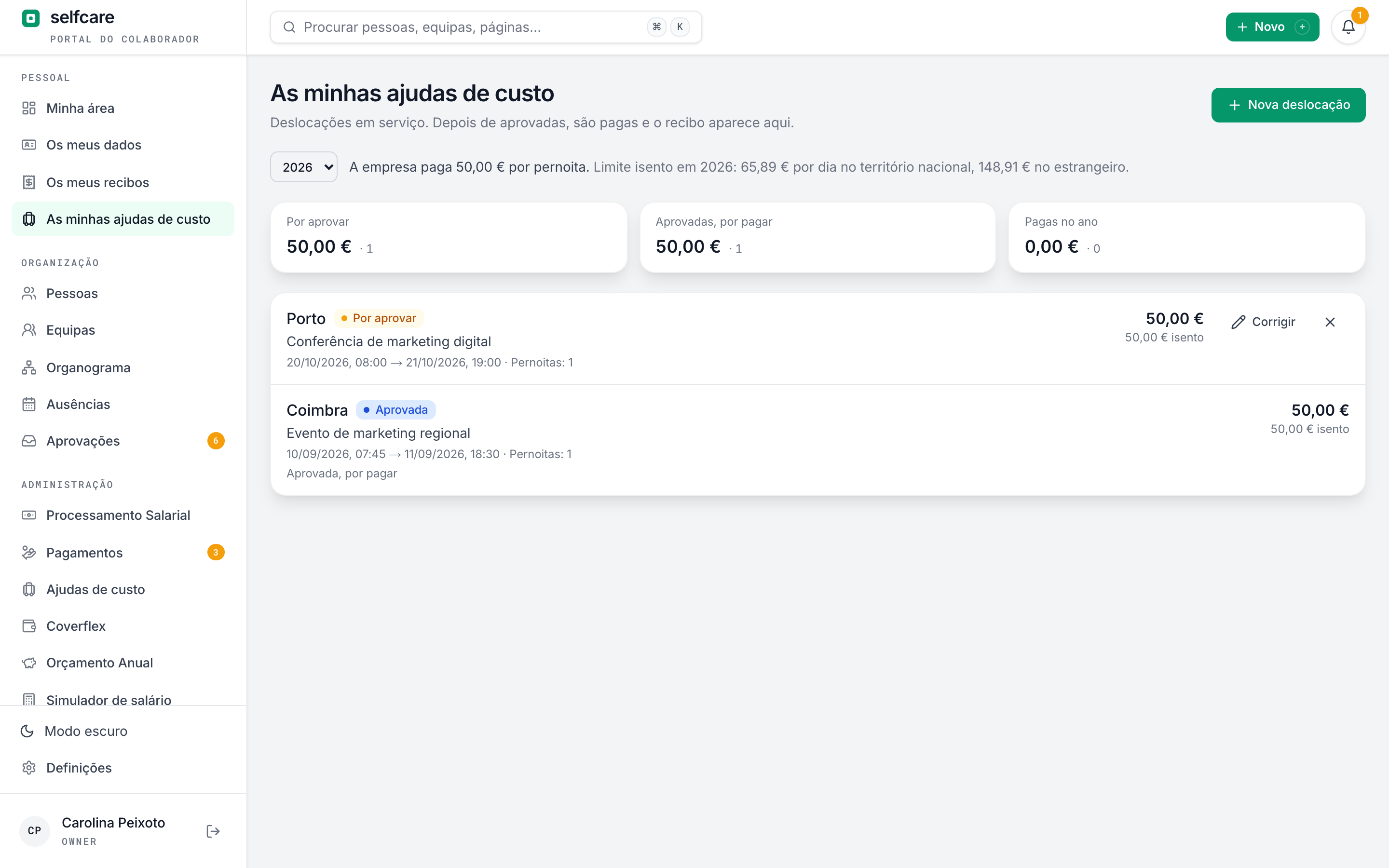The height and width of the screenshot is (868, 1389).
Task: Open the notifications bell
Action: (1348, 27)
